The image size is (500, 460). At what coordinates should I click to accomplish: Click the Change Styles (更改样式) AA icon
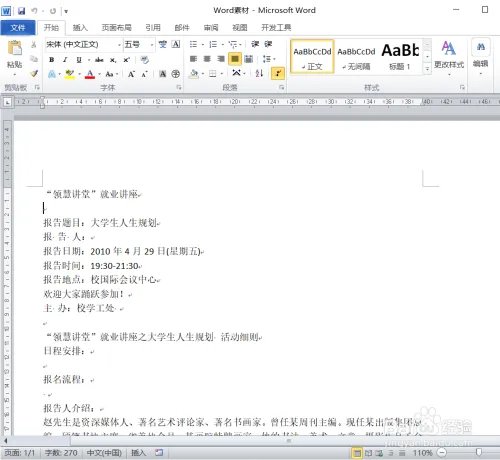coord(449,48)
